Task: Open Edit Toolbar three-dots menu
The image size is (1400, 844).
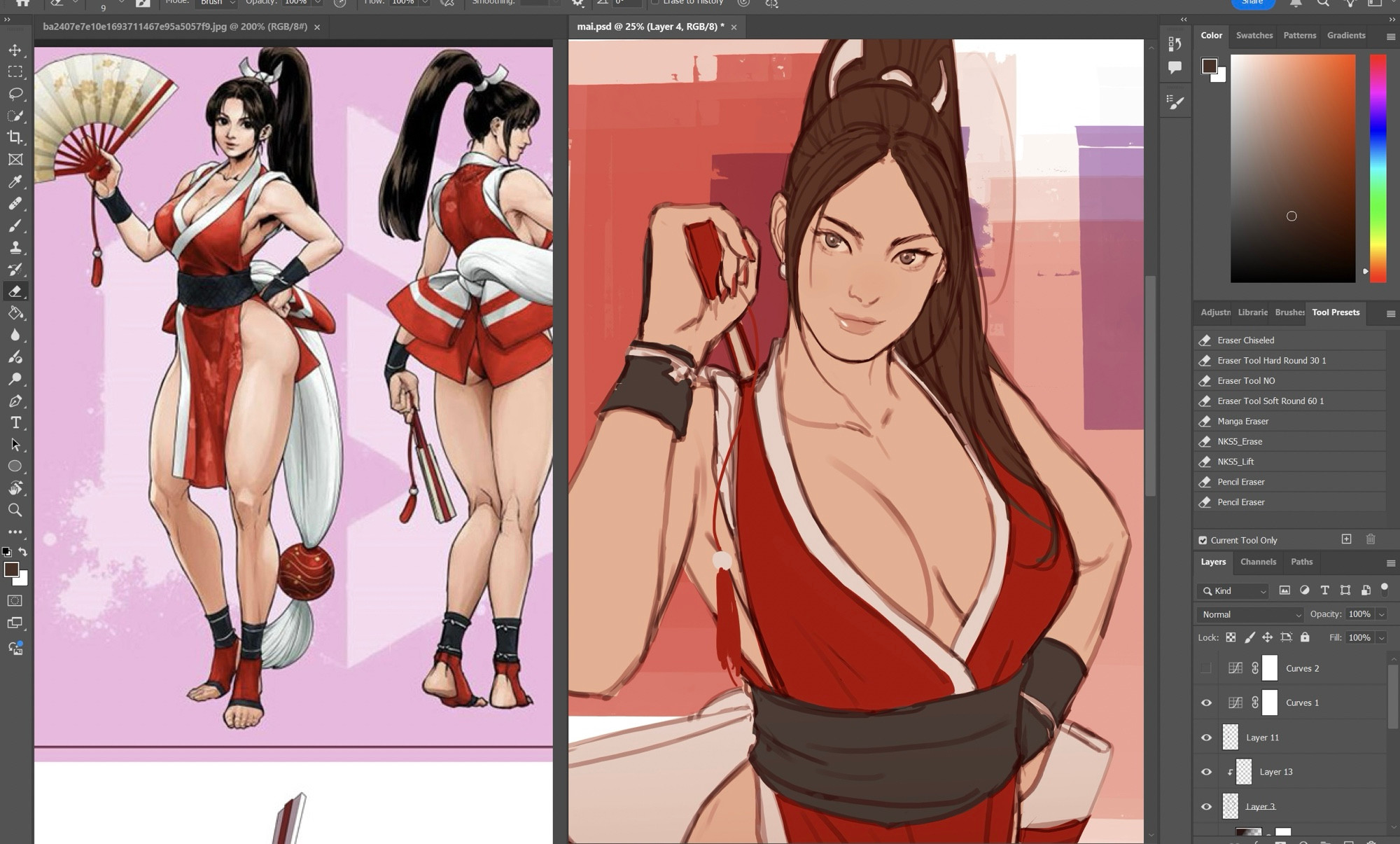Action: point(15,532)
